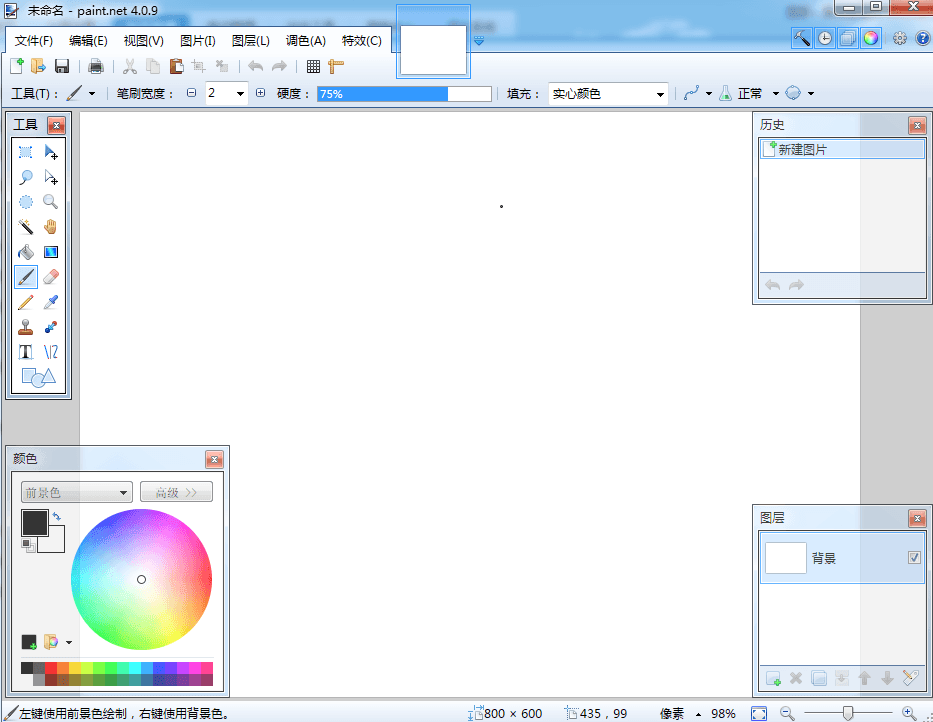Toggle the pixel grid display
This screenshot has height=722, width=933.
click(313, 67)
